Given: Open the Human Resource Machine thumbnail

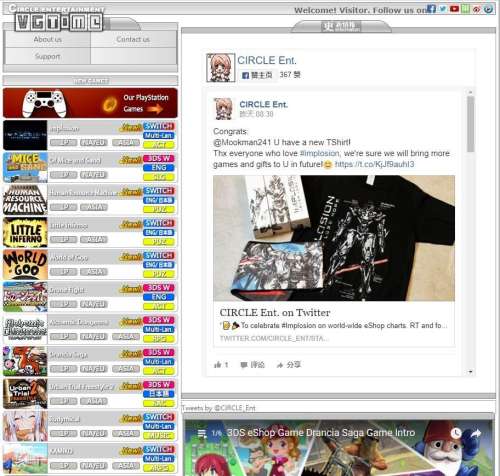Looking at the screenshot, I should [x=25, y=200].
